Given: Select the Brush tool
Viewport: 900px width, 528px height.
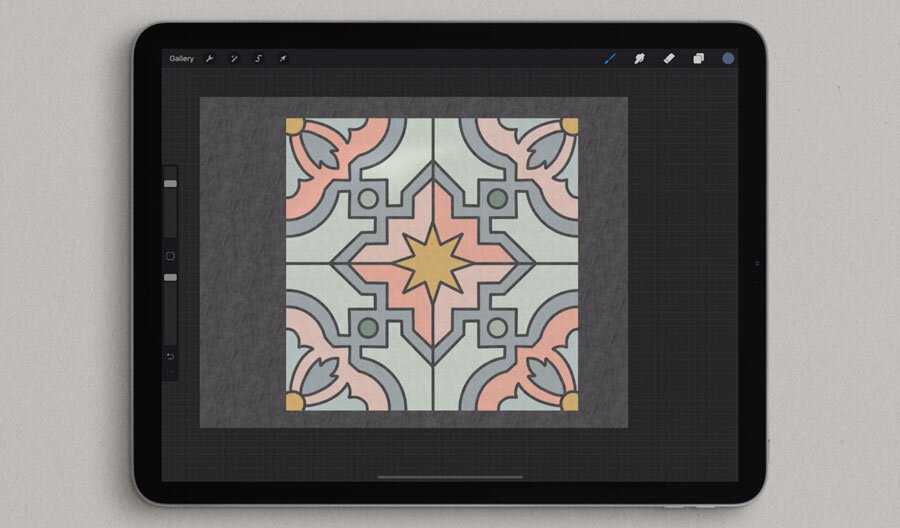Looking at the screenshot, I should pos(609,59).
